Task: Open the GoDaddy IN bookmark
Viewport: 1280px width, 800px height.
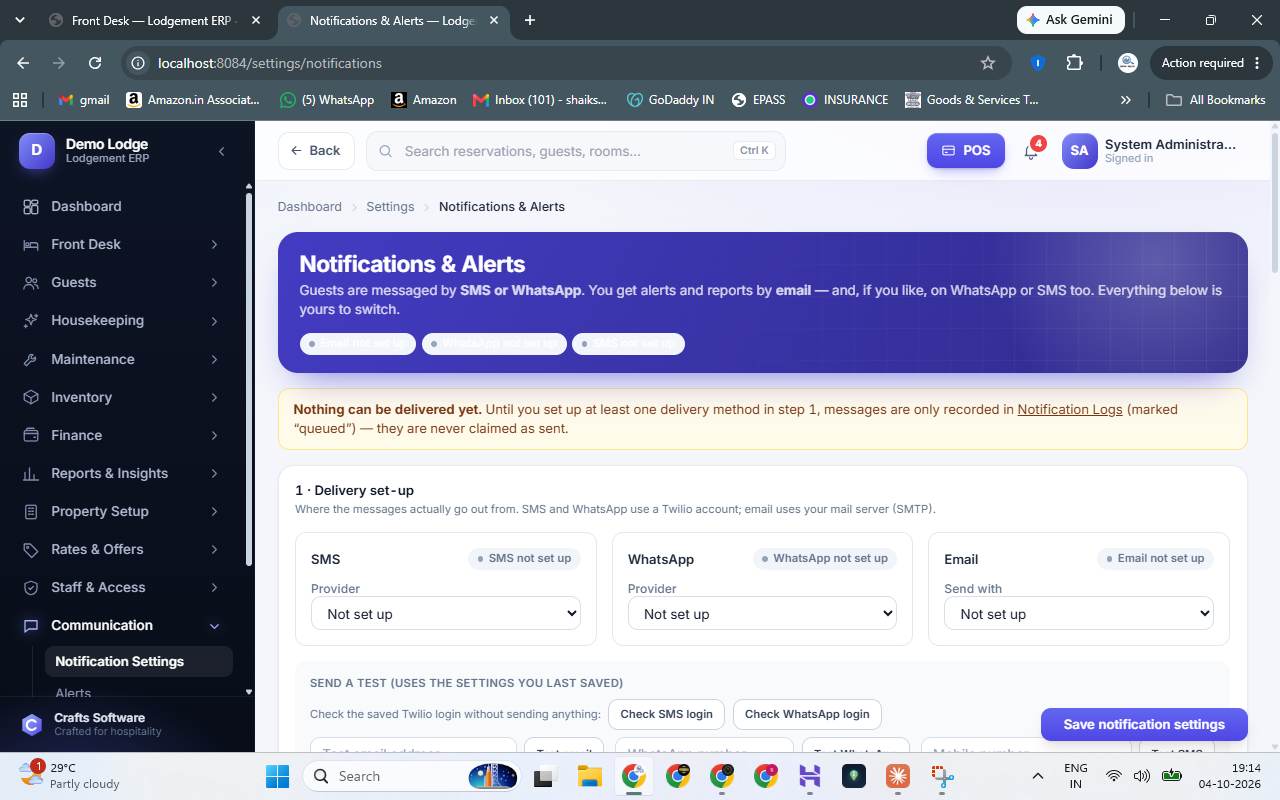Action: click(x=670, y=100)
